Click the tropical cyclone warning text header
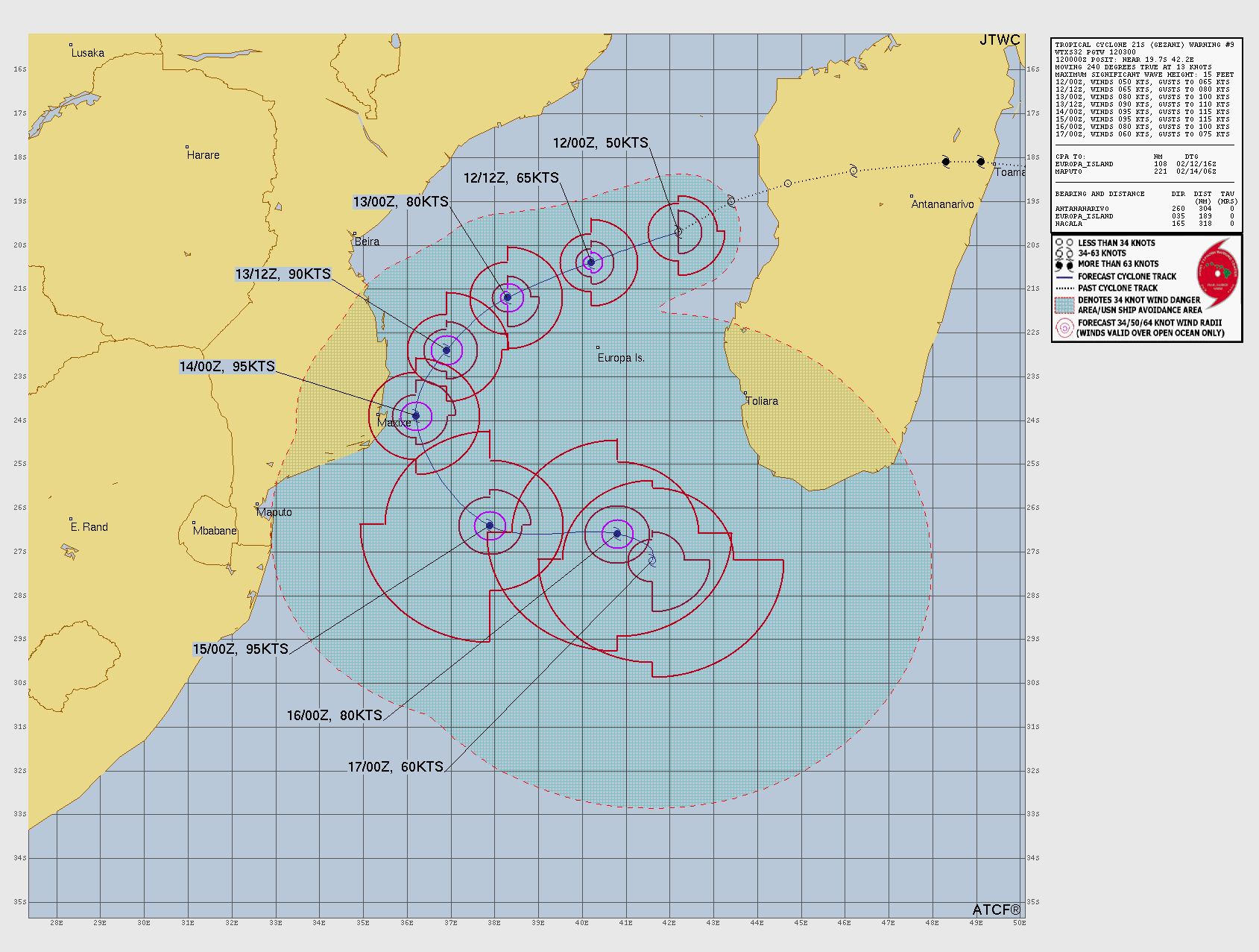The width and height of the screenshot is (1259, 952). click(1144, 45)
